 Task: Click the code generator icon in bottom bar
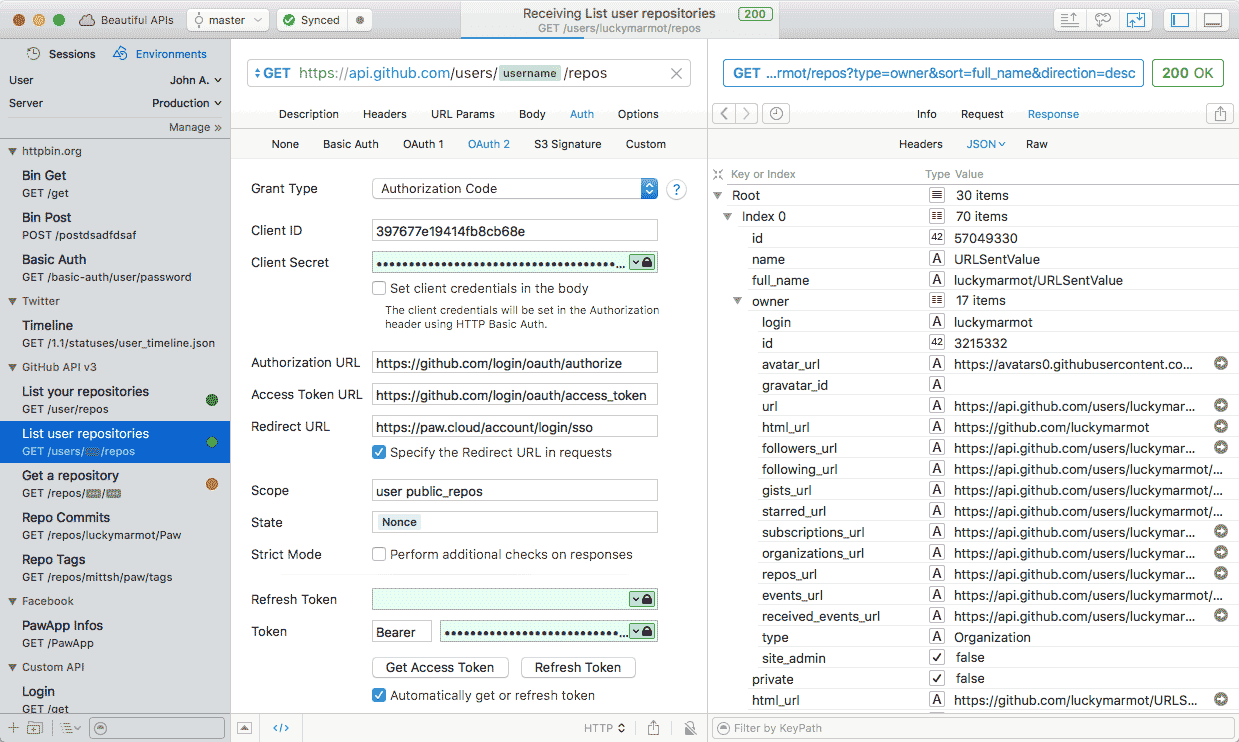click(x=281, y=728)
